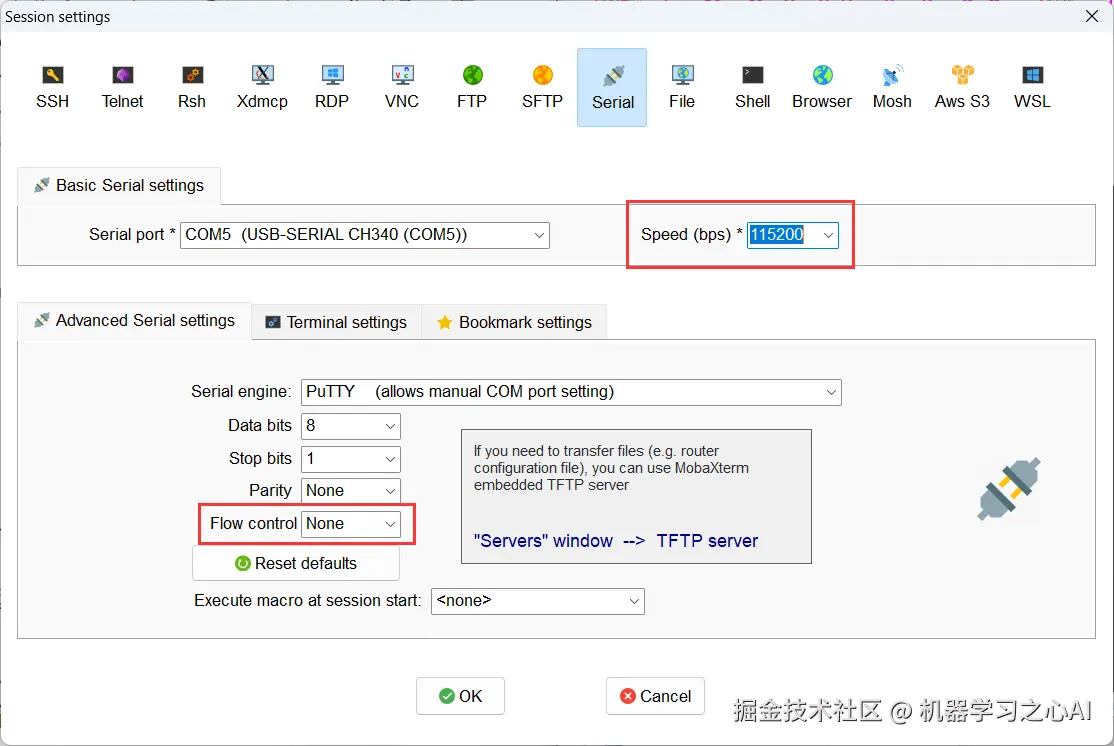This screenshot has width=1114, height=746.
Task: Select the Rsh session icon
Action: coord(192,87)
